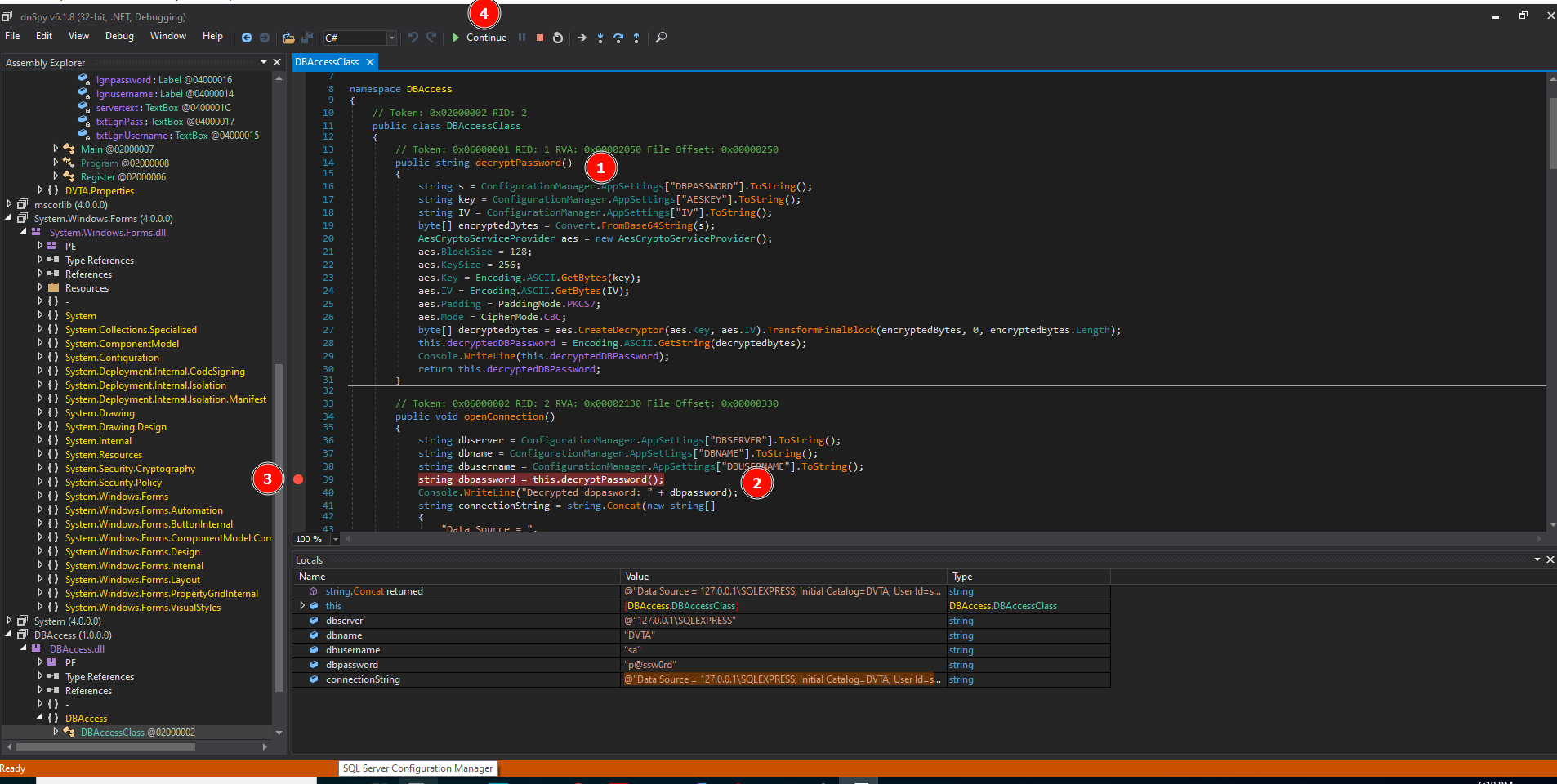Navigate forward with the forward arrow
1557x784 pixels.
(x=265, y=38)
